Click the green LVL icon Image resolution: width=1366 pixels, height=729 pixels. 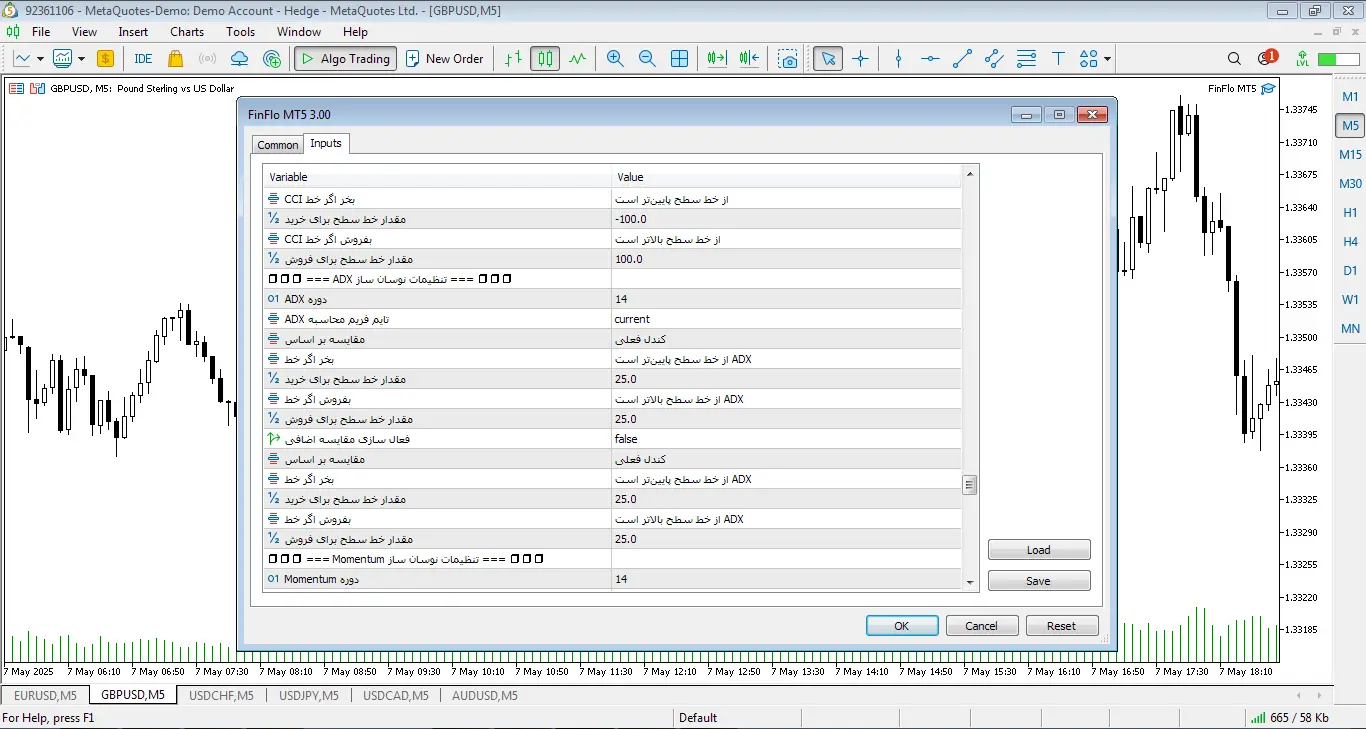(1302, 59)
